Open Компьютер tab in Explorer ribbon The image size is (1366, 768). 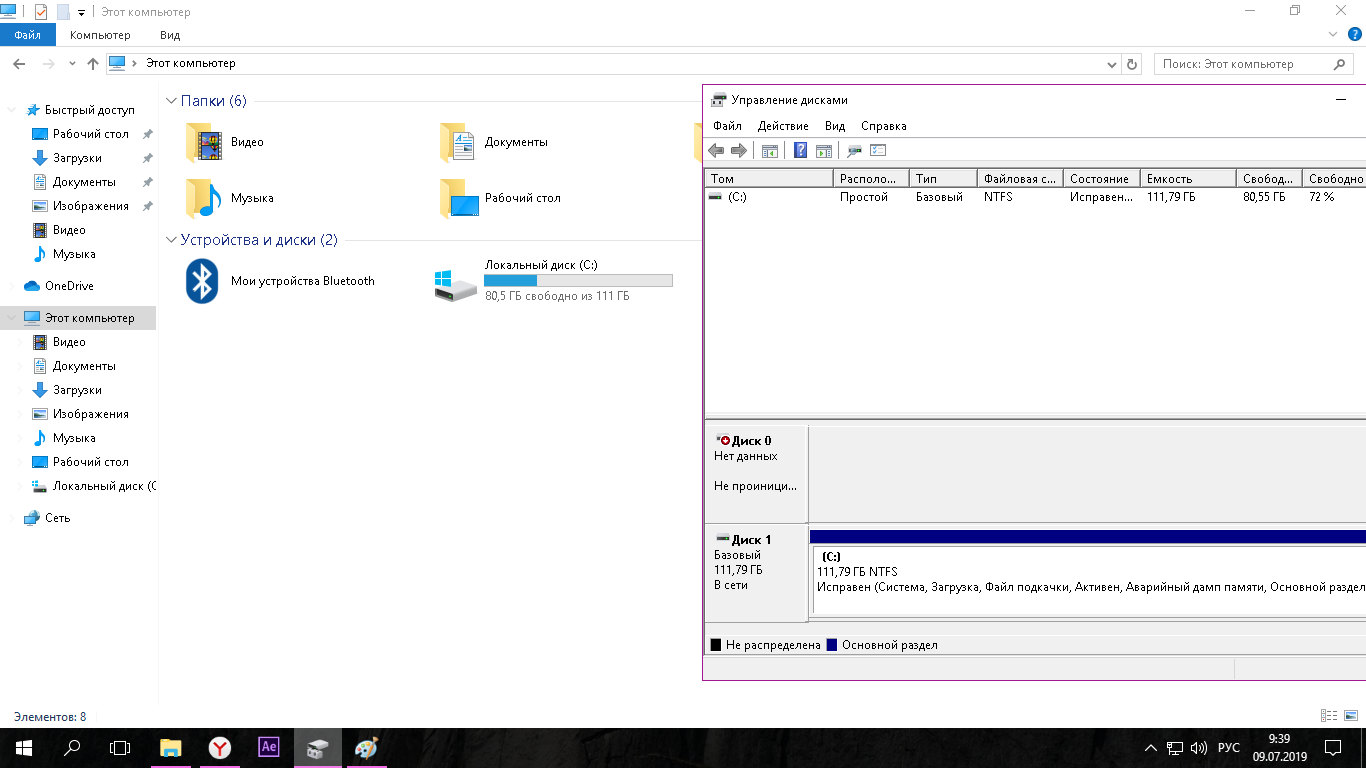[x=100, y=35]
